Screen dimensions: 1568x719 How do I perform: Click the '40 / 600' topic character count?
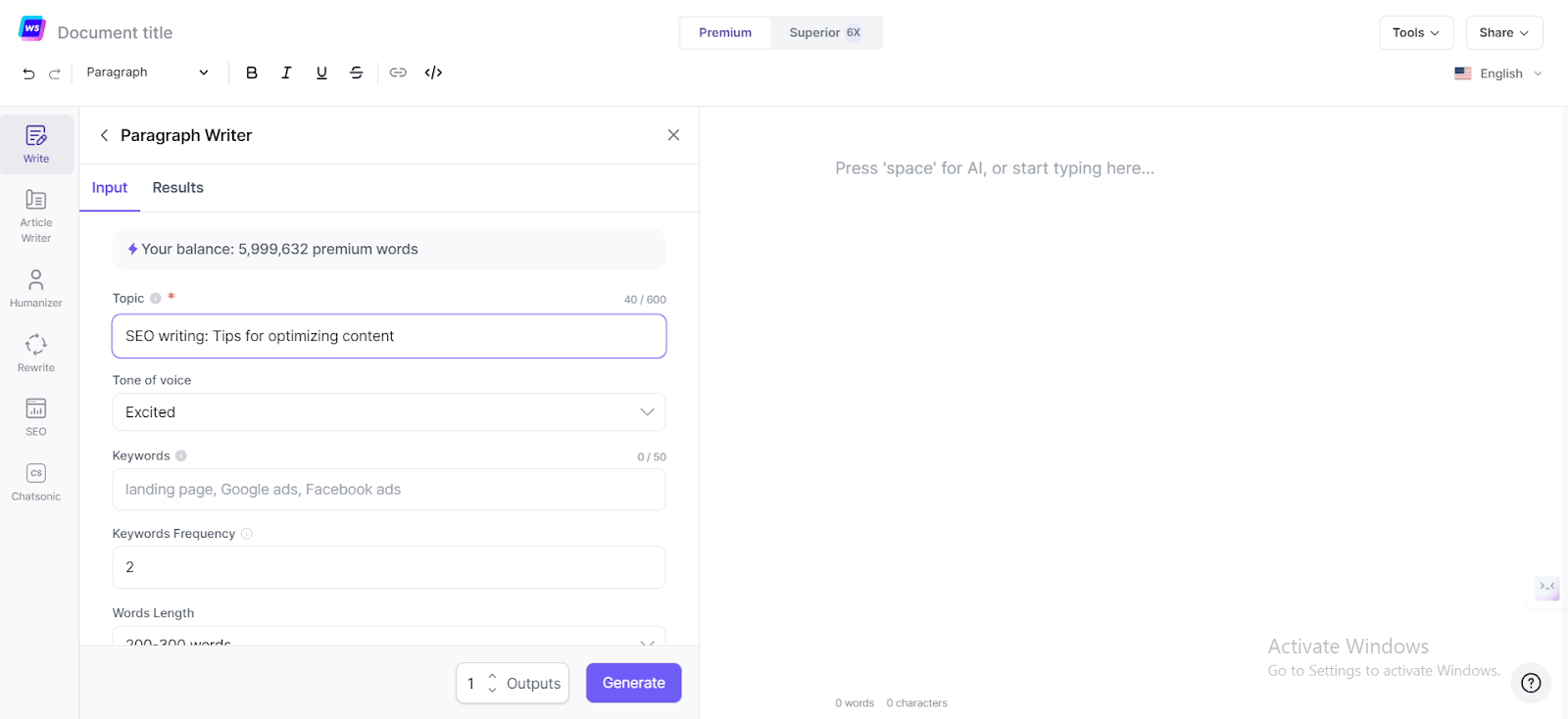click(645, 300)
